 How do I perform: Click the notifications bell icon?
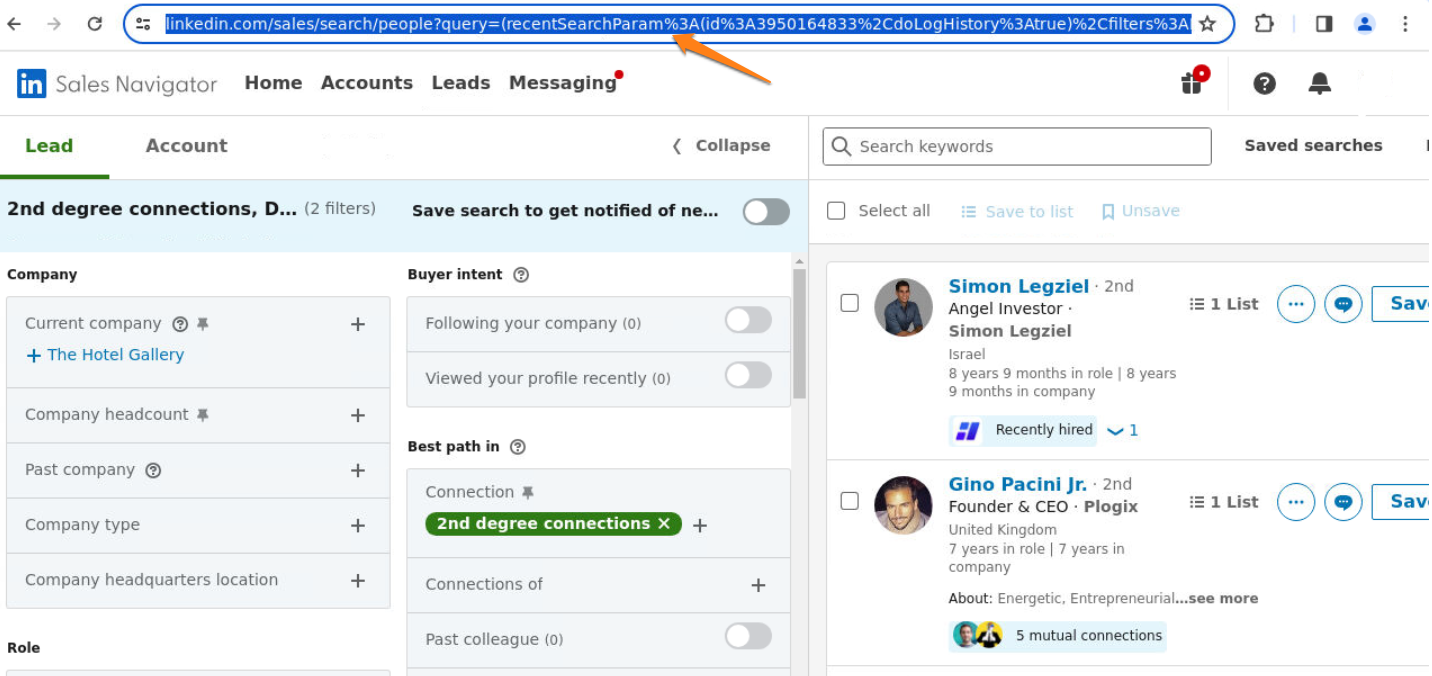point(1319,84)
